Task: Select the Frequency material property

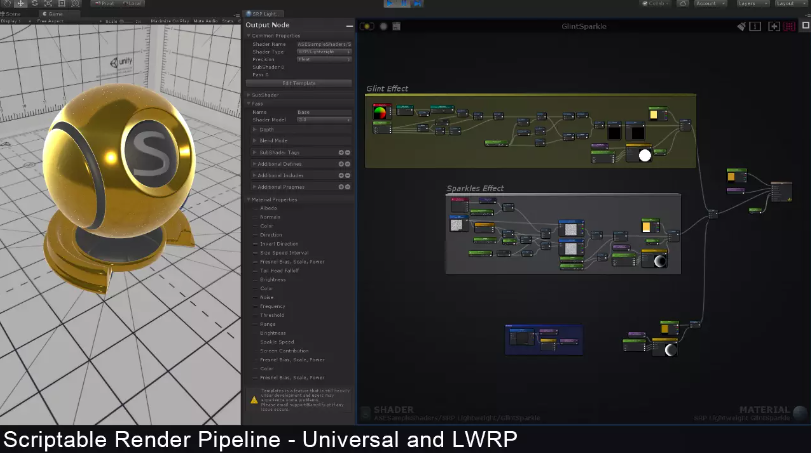Action: click(273, 306)
